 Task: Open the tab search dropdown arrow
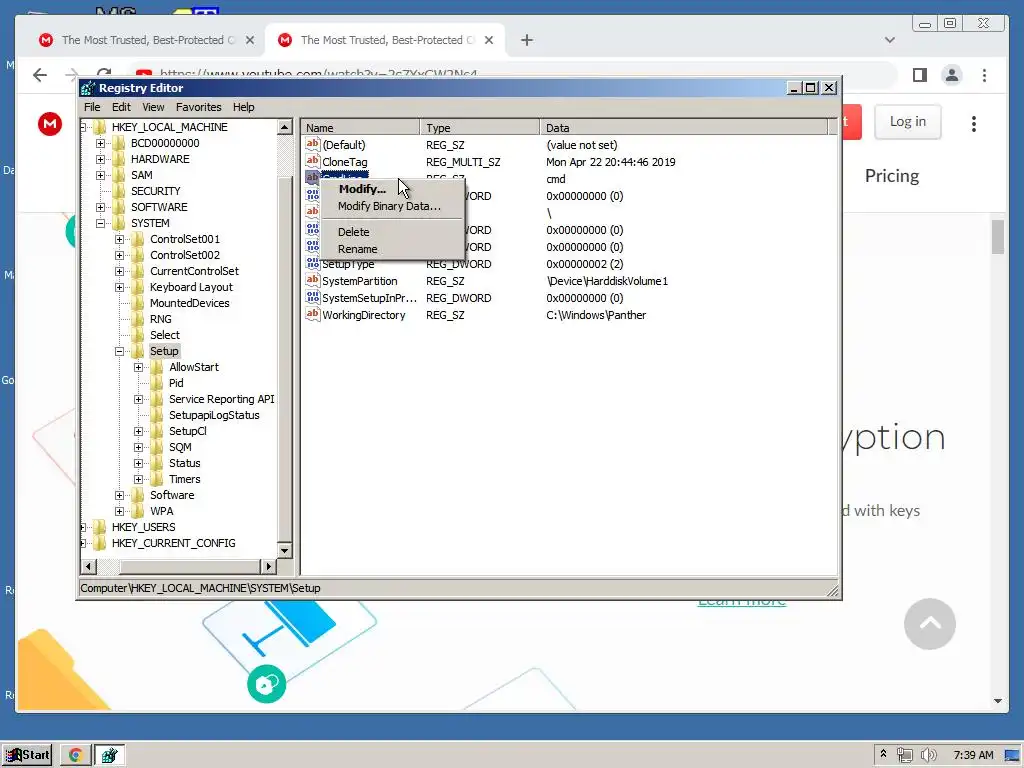click(889, 40)
